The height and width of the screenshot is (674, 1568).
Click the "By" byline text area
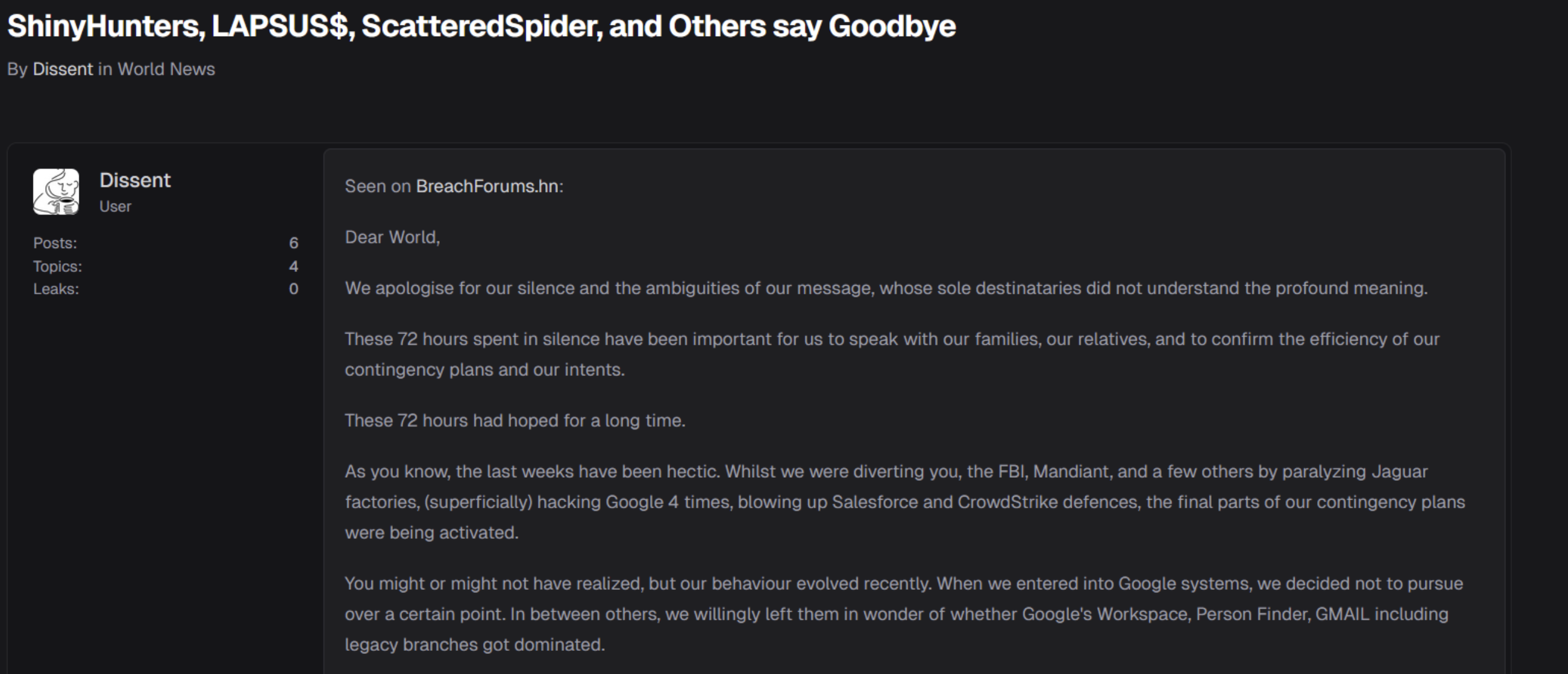point(17,69)
